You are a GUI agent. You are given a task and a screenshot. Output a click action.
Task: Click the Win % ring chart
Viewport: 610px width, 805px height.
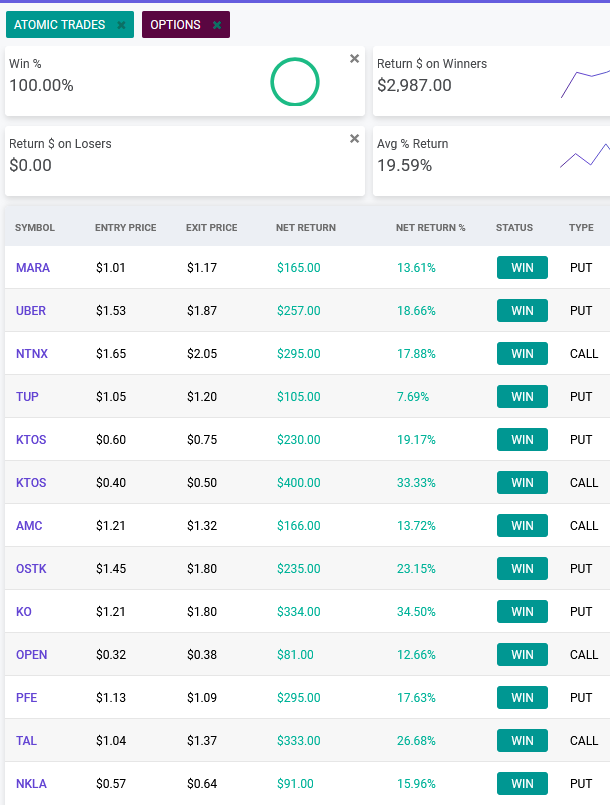click(295, 82)
